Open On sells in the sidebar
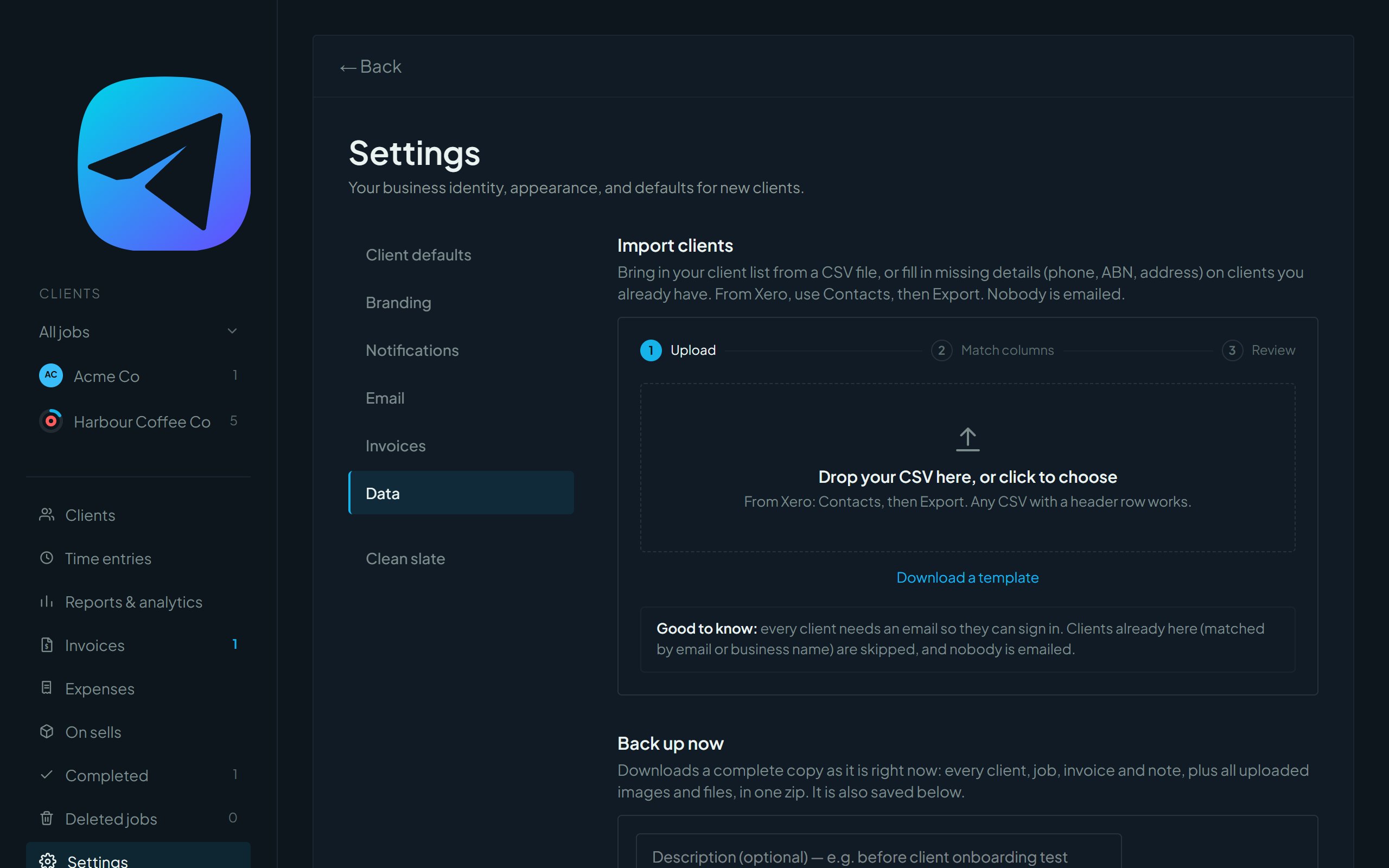This screenshot has height=868, width=1389. point(138,731)
